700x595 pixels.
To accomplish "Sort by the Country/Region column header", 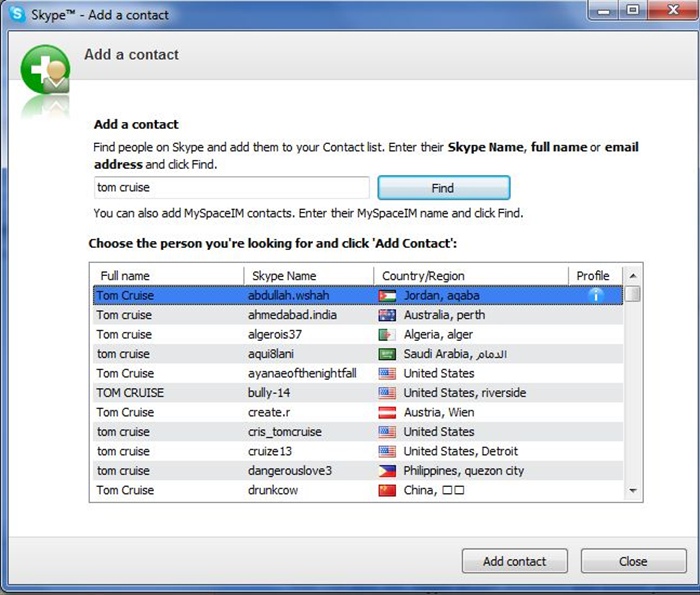I will click(x=471, y=276).
